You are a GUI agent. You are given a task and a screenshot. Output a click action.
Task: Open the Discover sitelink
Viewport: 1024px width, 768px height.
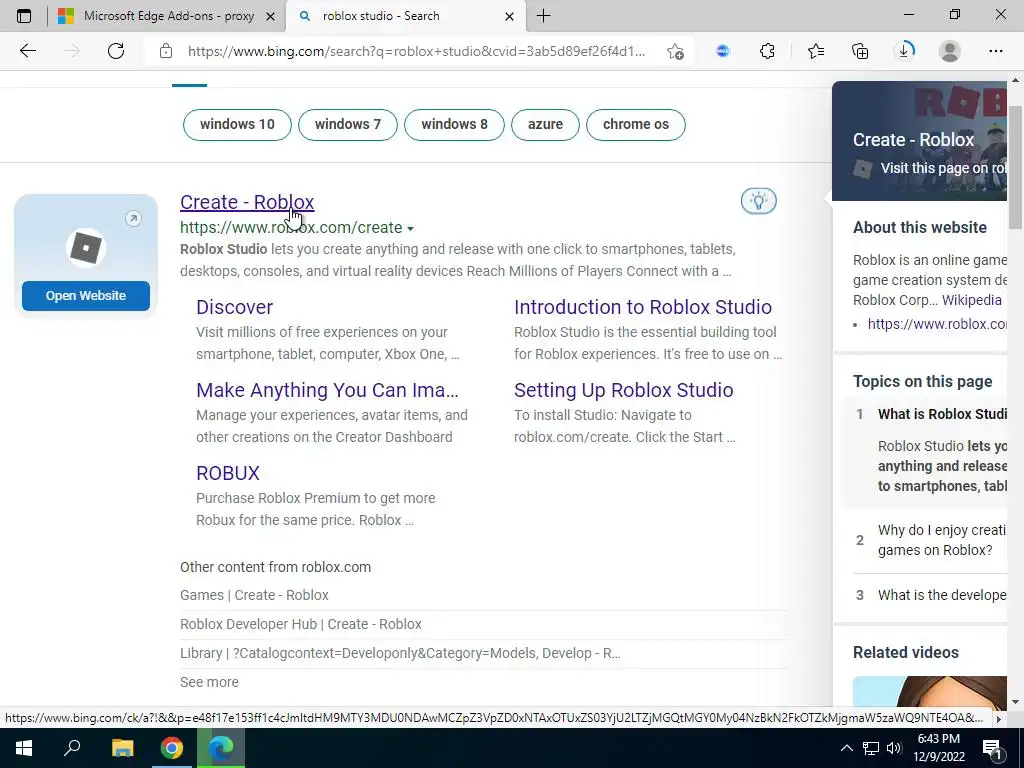tap(234, 307)
